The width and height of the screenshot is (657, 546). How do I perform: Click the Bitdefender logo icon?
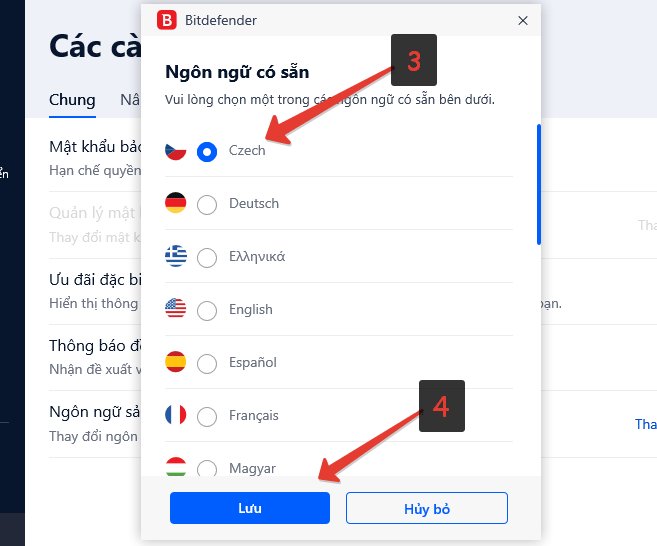[x=167, y=20]
